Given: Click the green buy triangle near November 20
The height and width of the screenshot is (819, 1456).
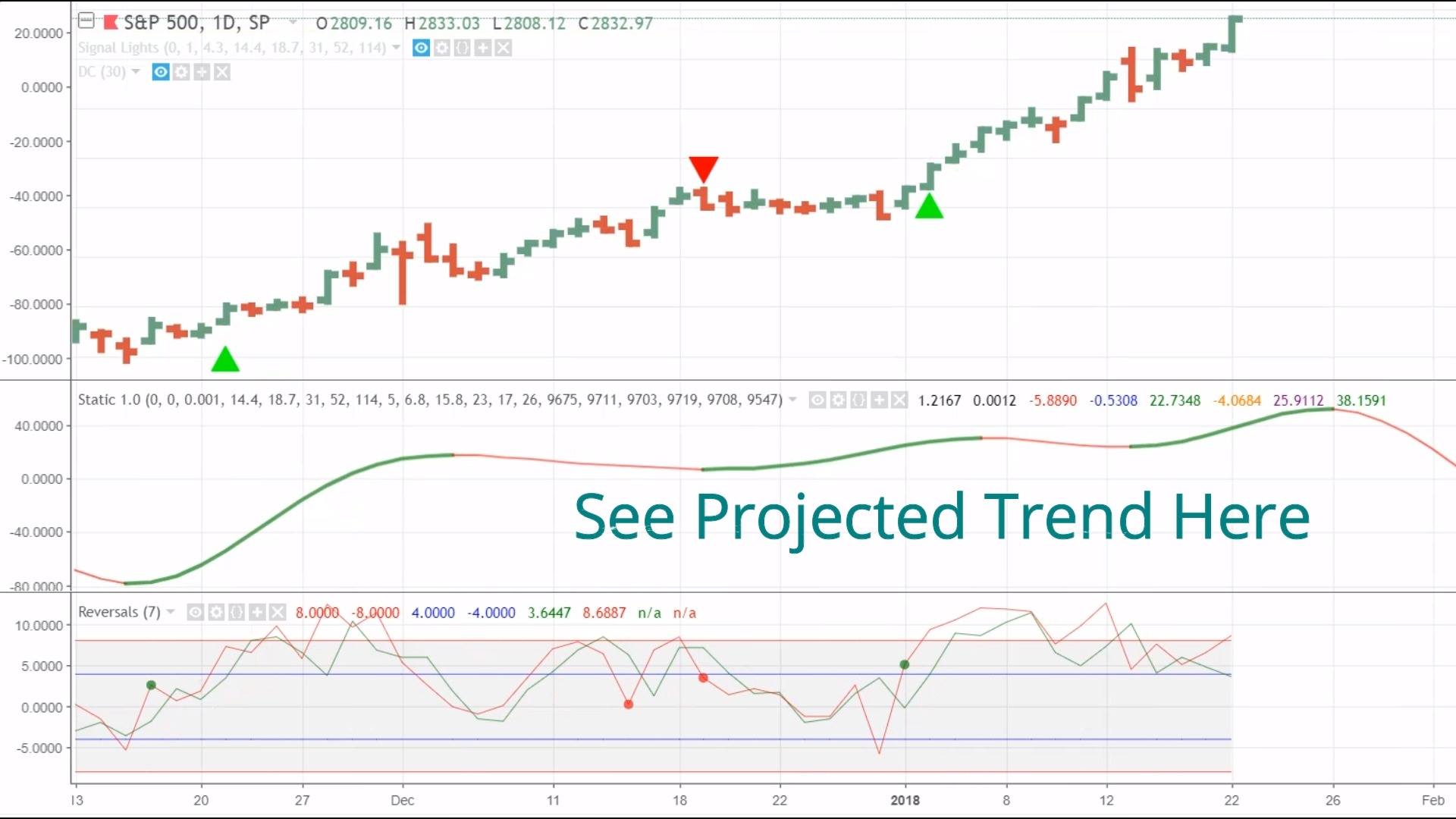Looking at the screenshot, I should pyautogui.click(x=225, y=359).
